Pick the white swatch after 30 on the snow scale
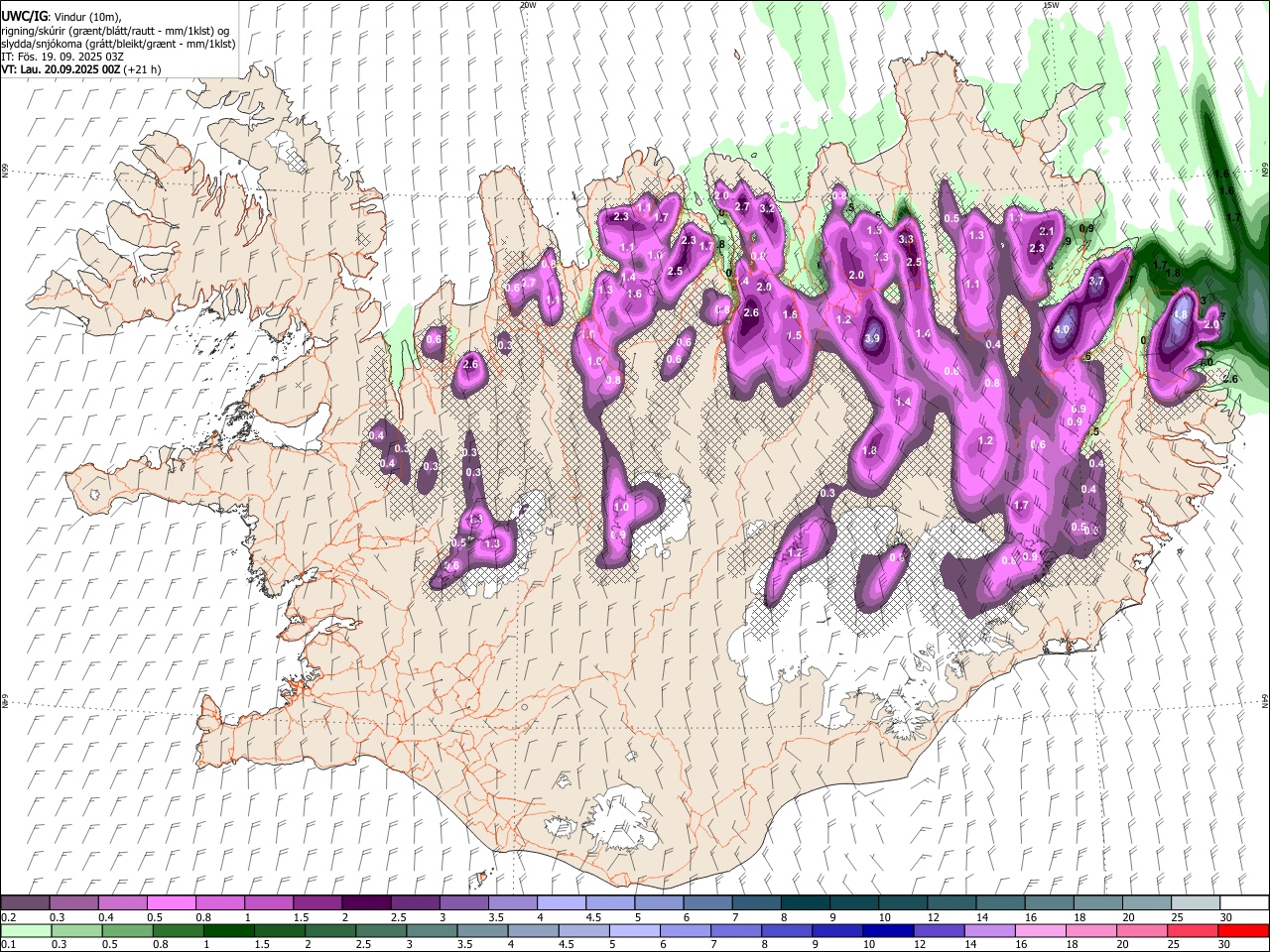The width and height of the screenshot is (1270, 952). 1243,903
